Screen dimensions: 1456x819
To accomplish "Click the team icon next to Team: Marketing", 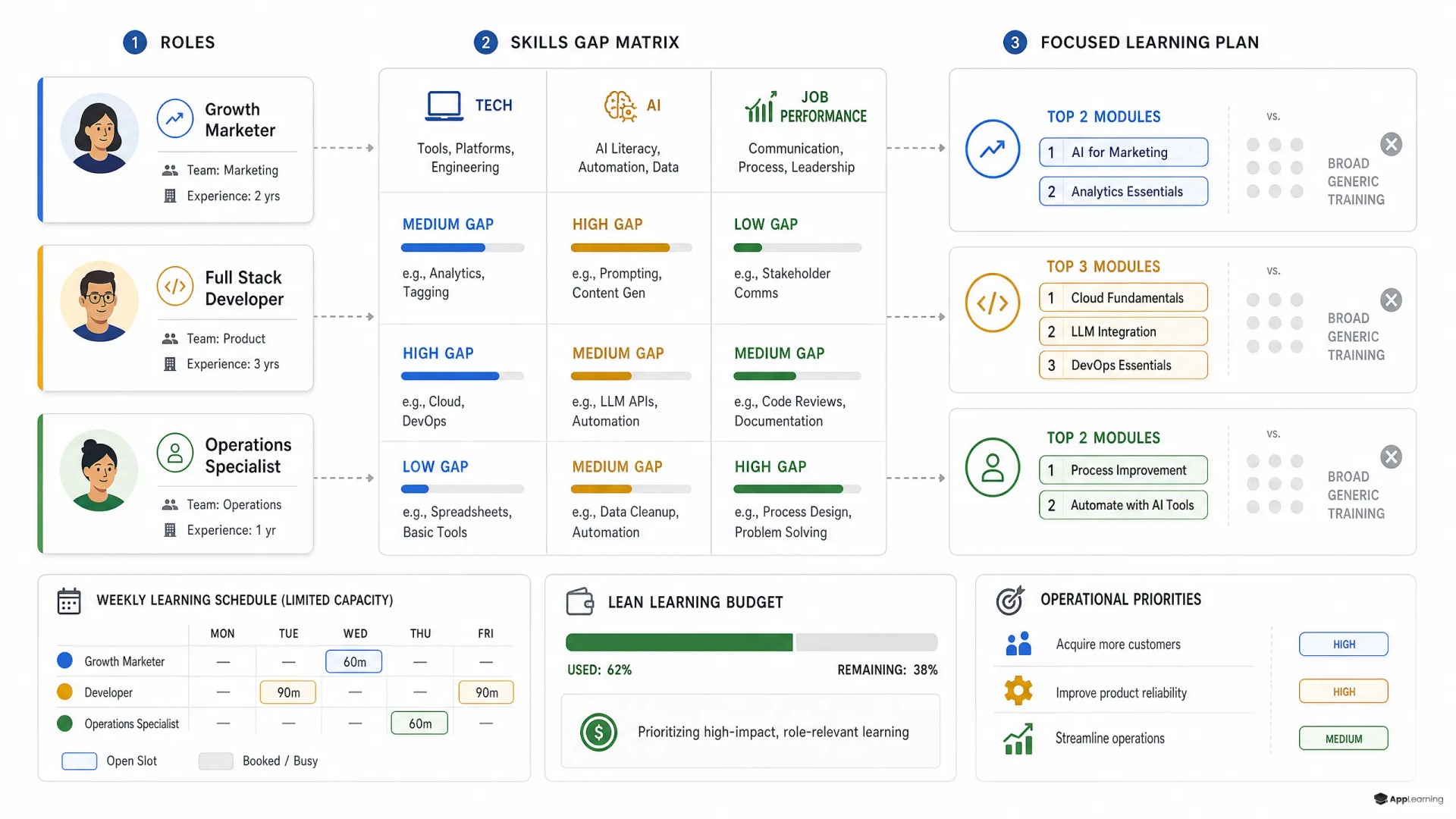I will [x=170, y=171].
